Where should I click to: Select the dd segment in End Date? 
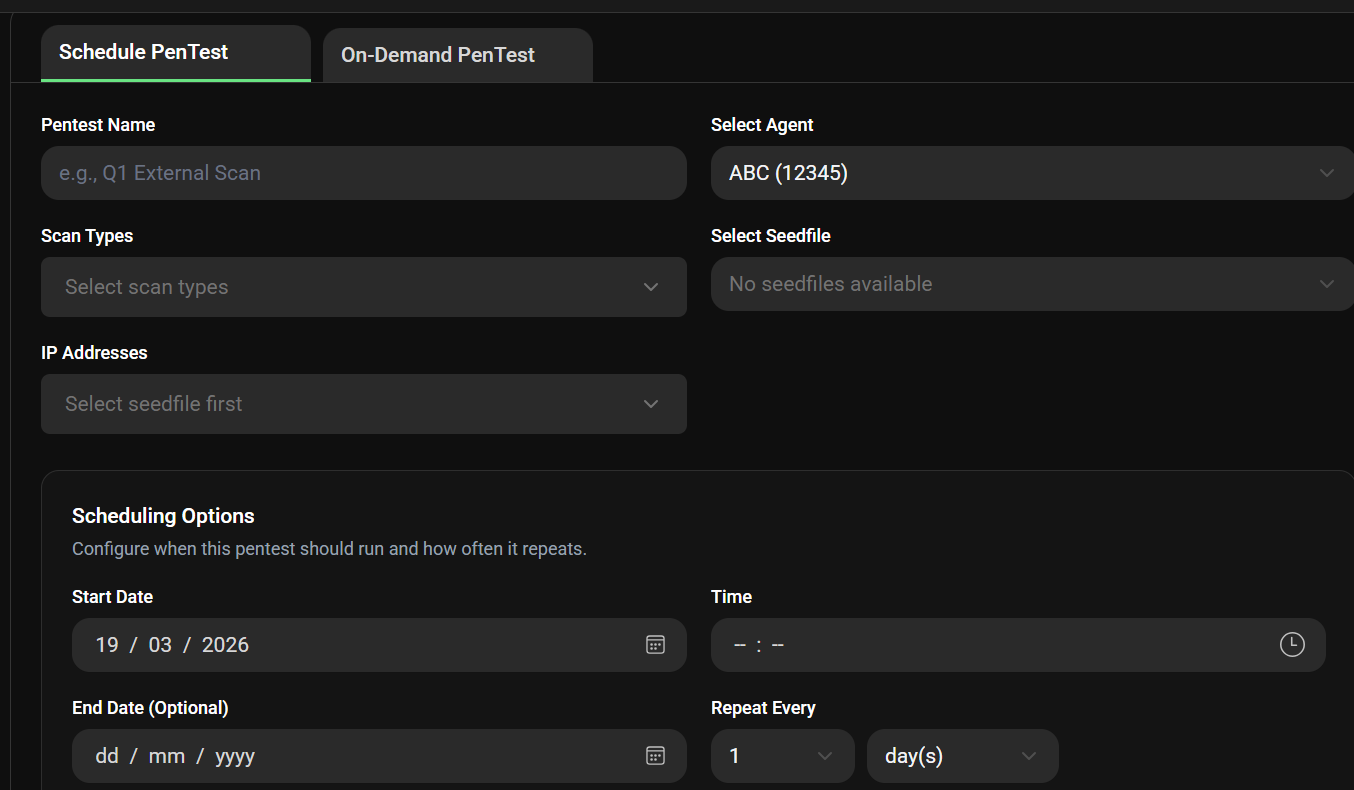pyautogui.click(x=107, y=756)
